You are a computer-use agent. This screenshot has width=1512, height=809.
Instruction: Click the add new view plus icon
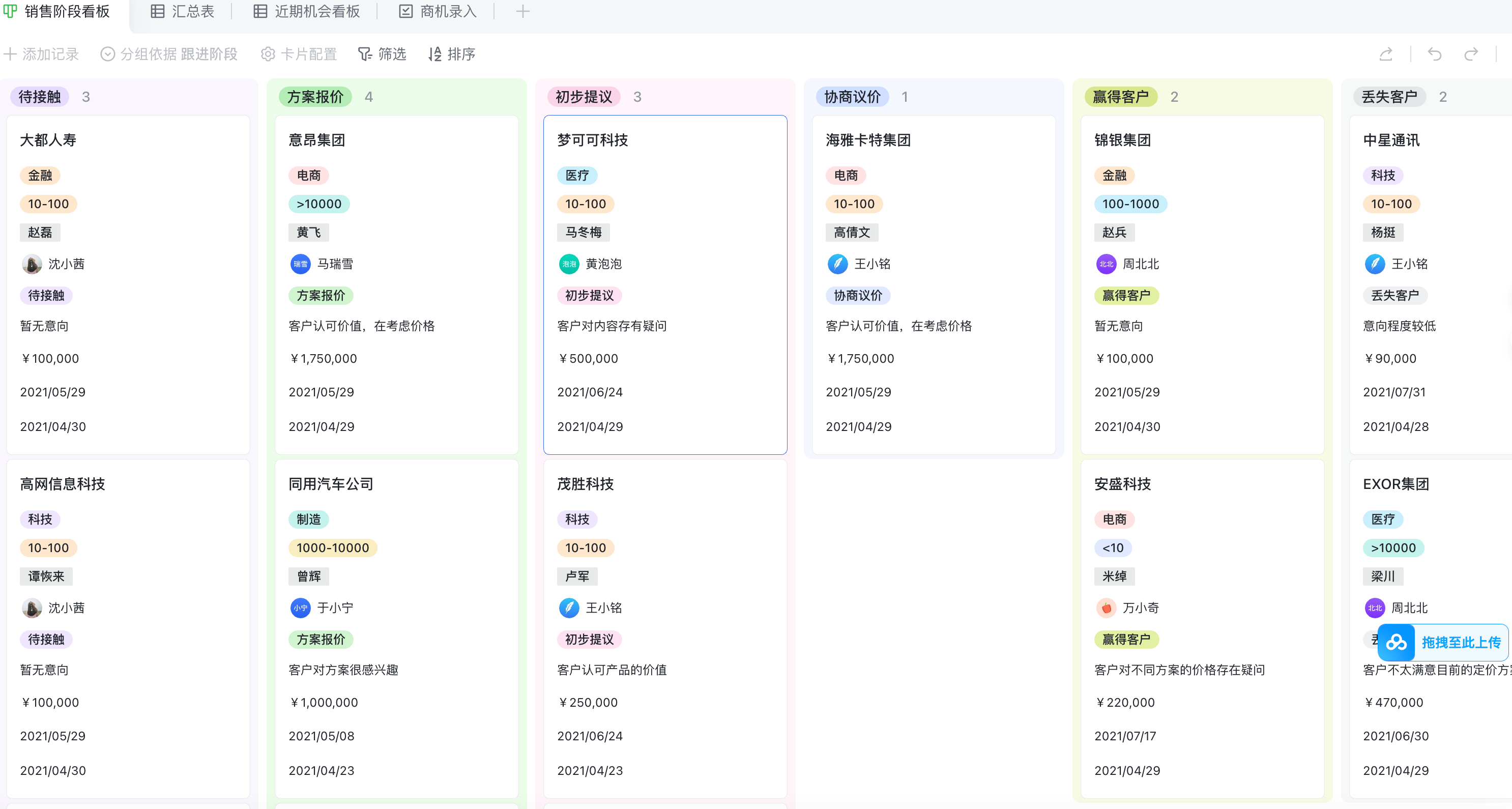click(x=522, y=12)
